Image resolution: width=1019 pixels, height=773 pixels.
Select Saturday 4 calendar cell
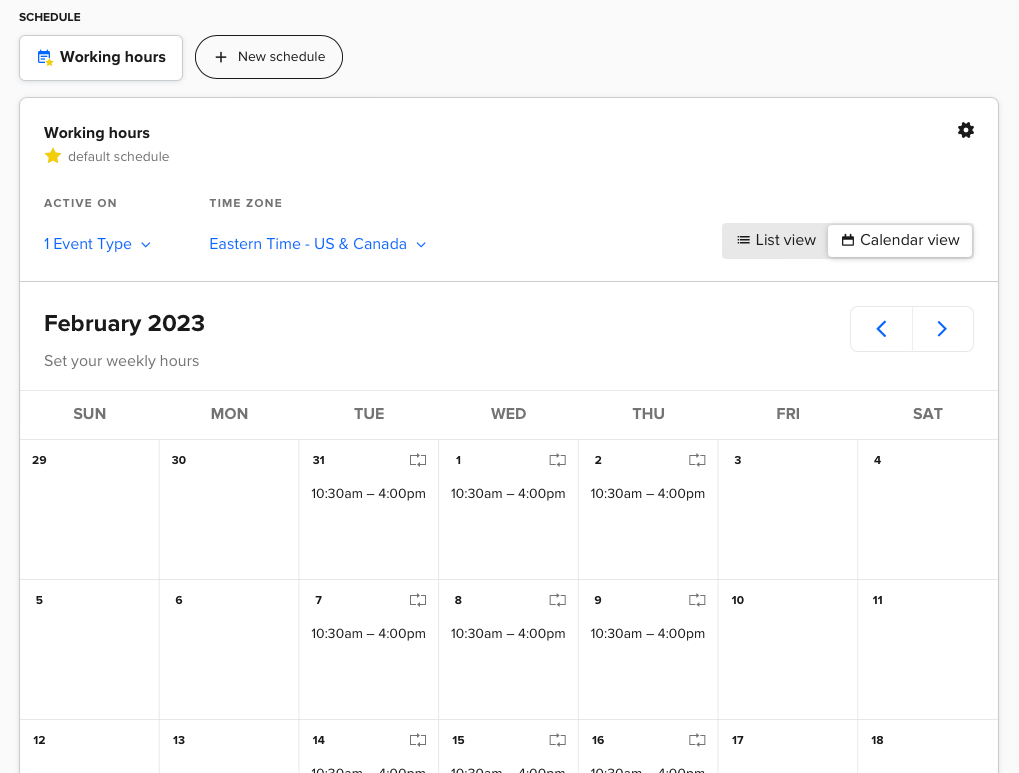click(x=928, y=510)
